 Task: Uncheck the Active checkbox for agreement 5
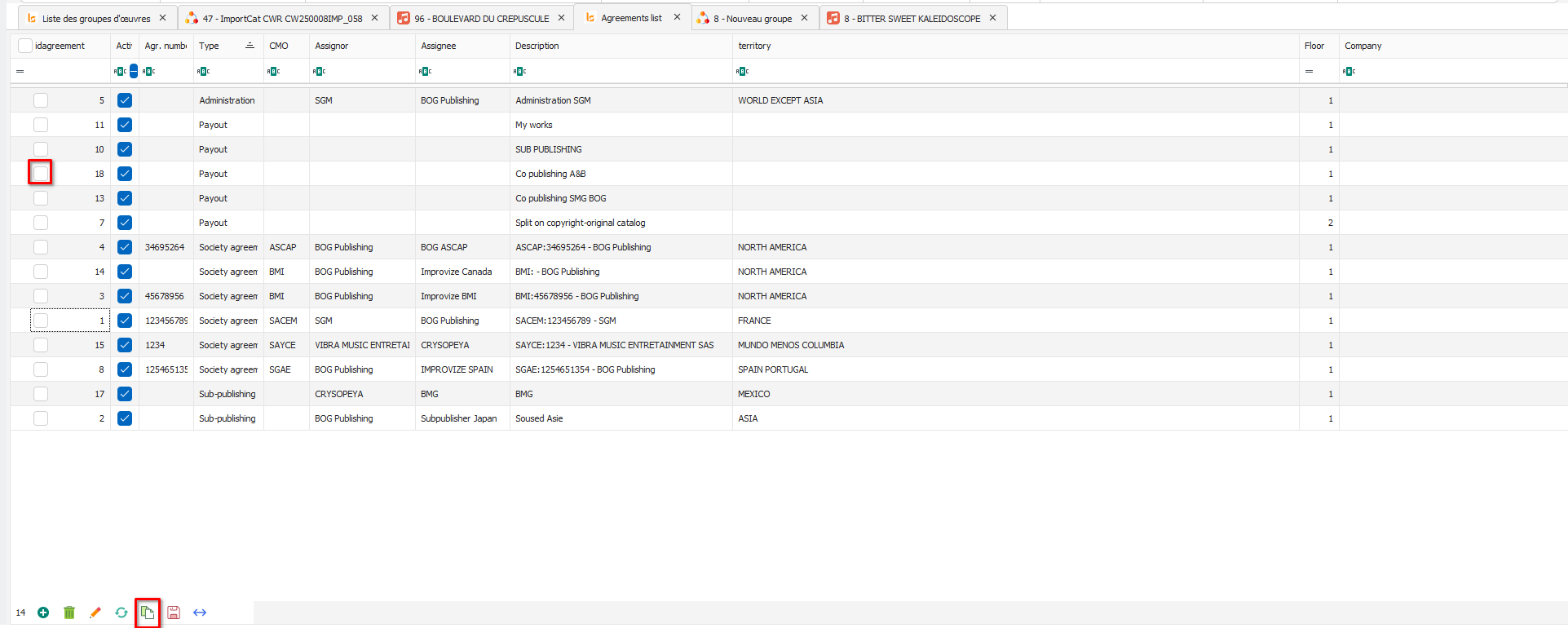click(125, 100)
